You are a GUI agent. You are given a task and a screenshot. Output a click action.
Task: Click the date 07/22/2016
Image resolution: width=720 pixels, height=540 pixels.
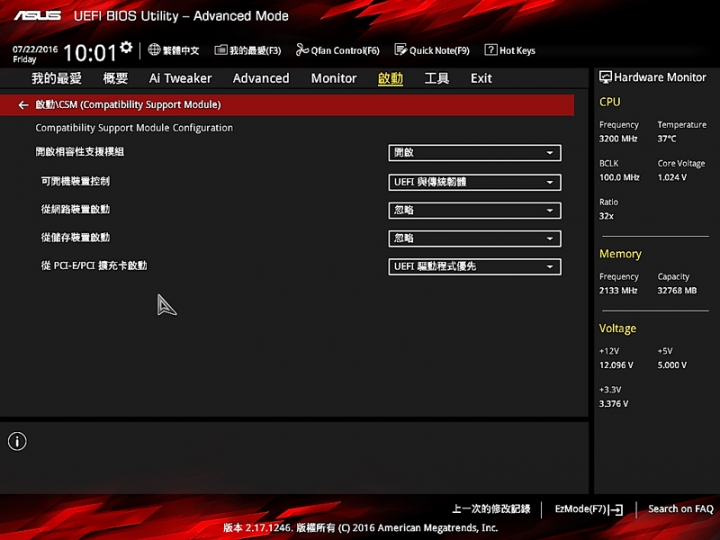pos(35,49)
